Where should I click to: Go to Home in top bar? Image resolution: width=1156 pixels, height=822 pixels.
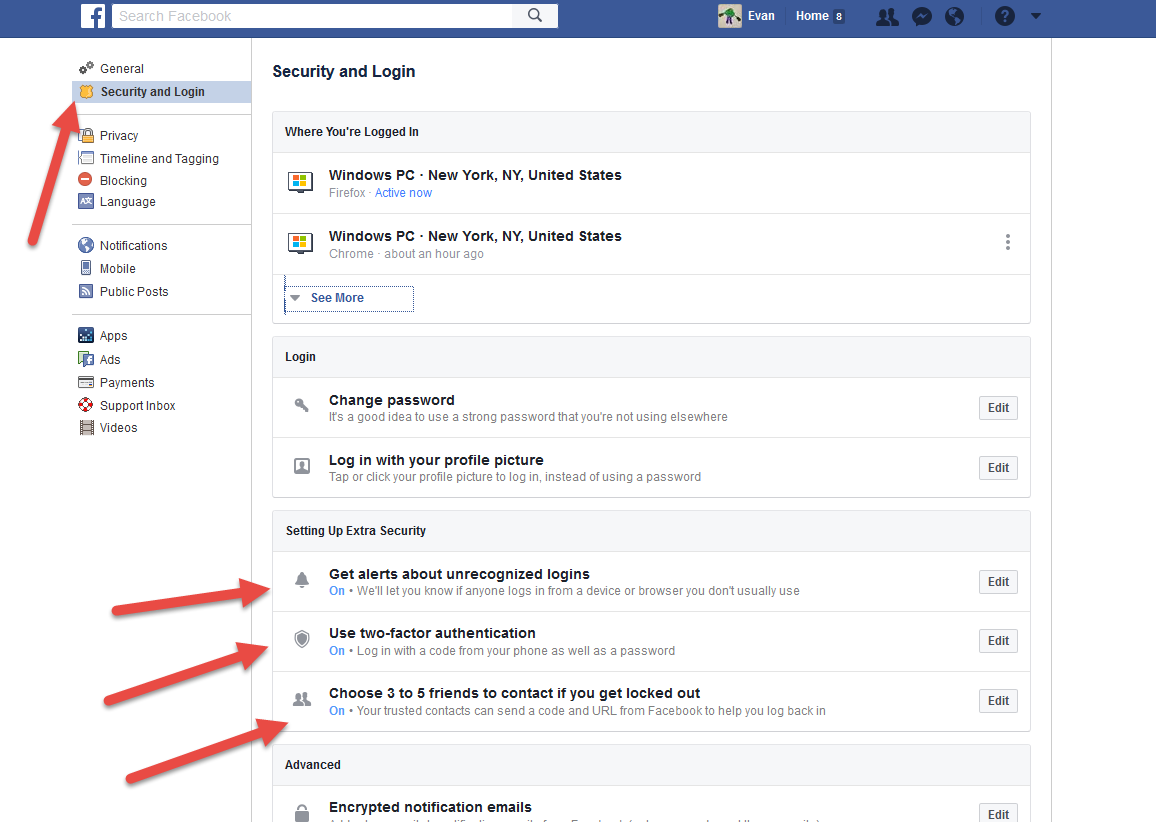pos(812,15)
